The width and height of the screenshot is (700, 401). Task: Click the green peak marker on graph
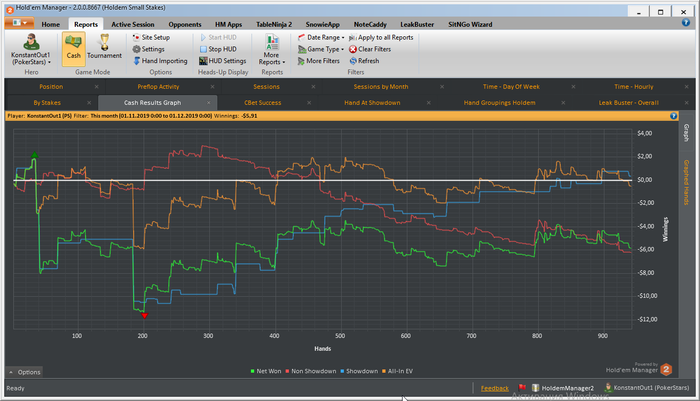tap(34, 155)
